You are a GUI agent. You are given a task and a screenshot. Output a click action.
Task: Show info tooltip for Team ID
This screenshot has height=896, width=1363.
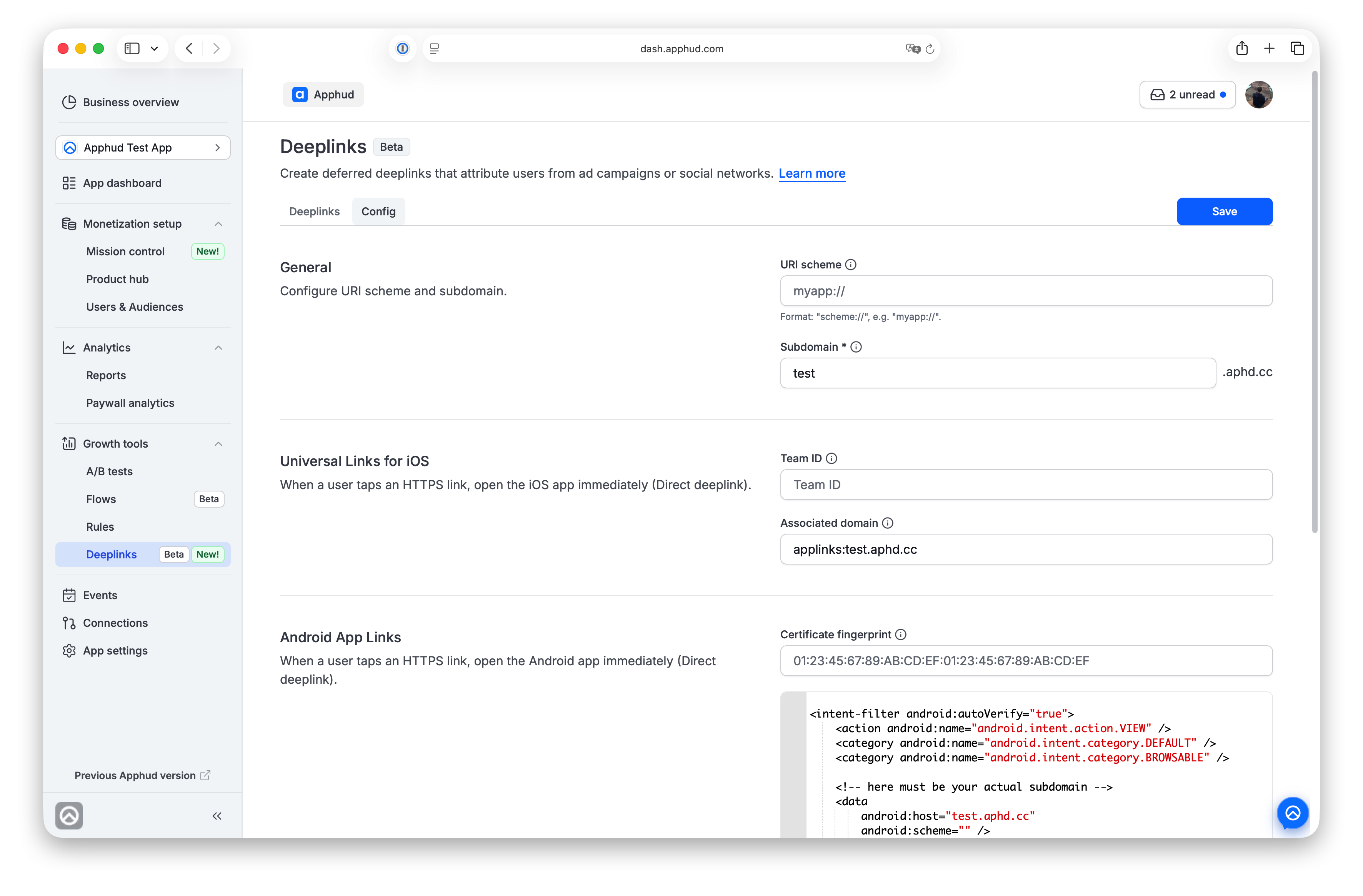[831, 459]
